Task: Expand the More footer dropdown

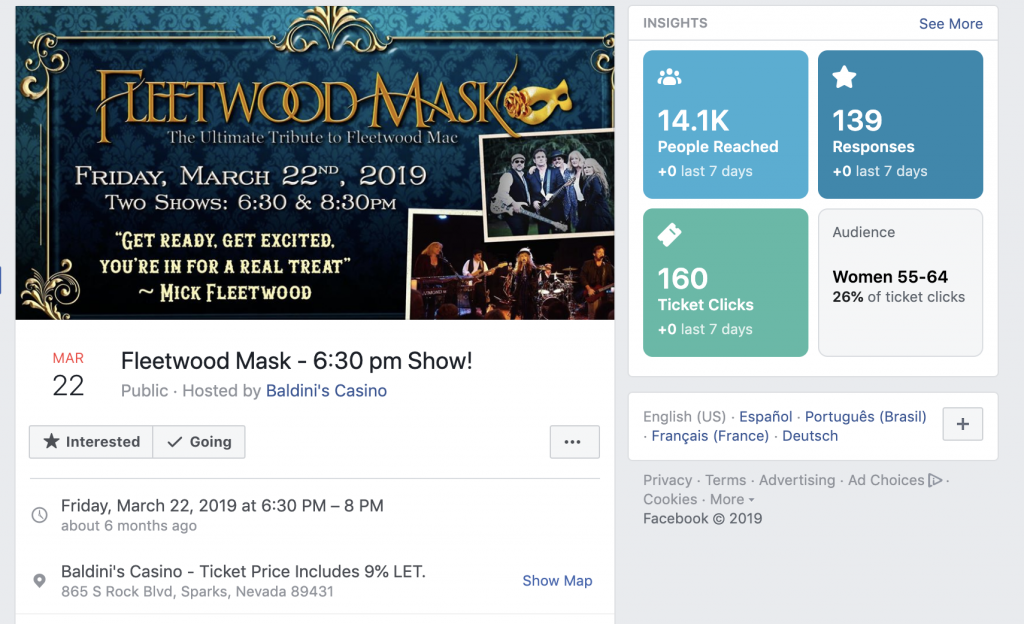Action: (x=732, y=499)
